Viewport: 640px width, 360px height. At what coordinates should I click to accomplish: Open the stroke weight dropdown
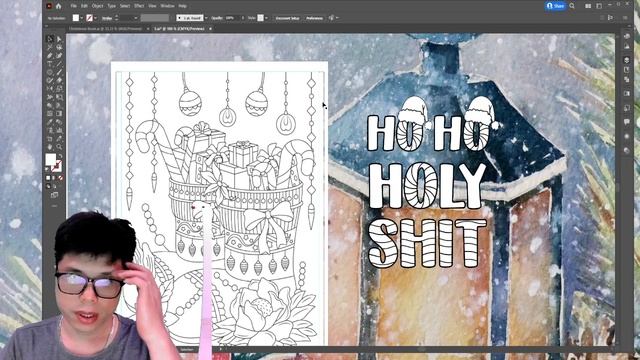(136, 18)
